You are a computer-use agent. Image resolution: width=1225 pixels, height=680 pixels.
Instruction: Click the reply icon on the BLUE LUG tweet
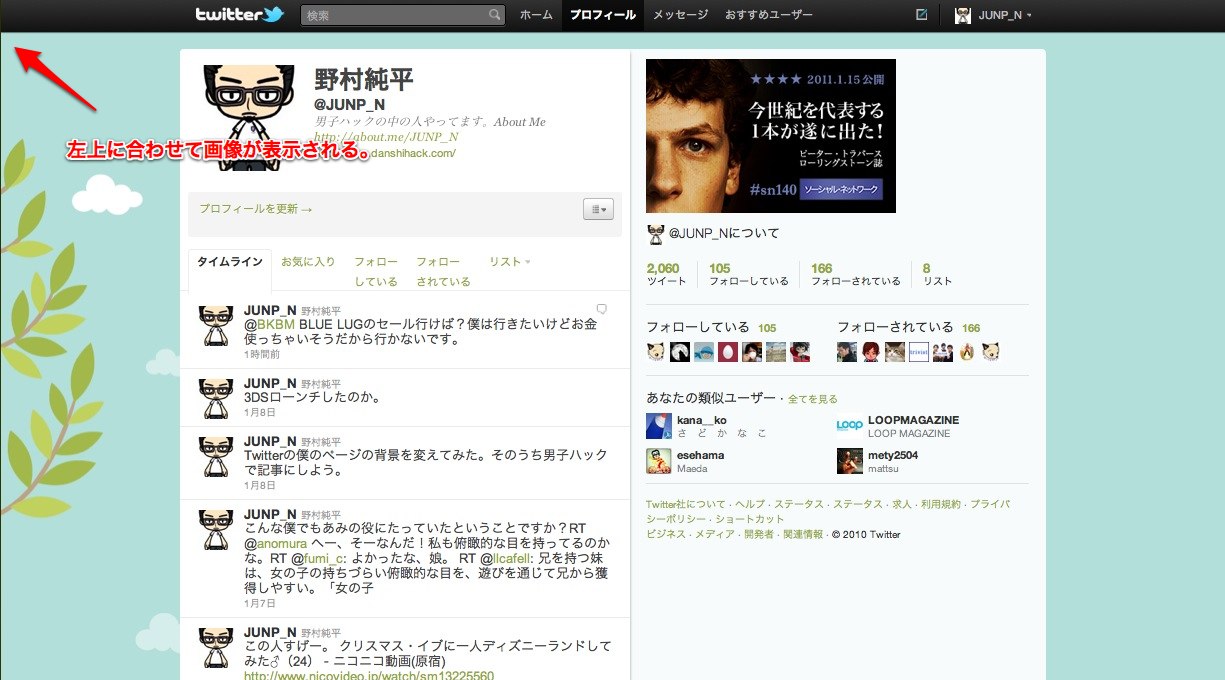click(x=602, y=309)
